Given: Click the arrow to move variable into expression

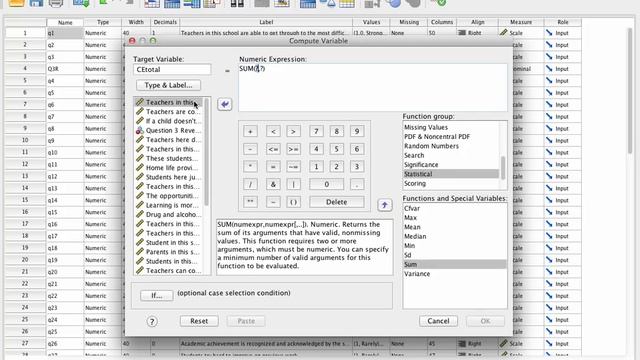Looking at the screenshot, I should (x=224, y=104).
